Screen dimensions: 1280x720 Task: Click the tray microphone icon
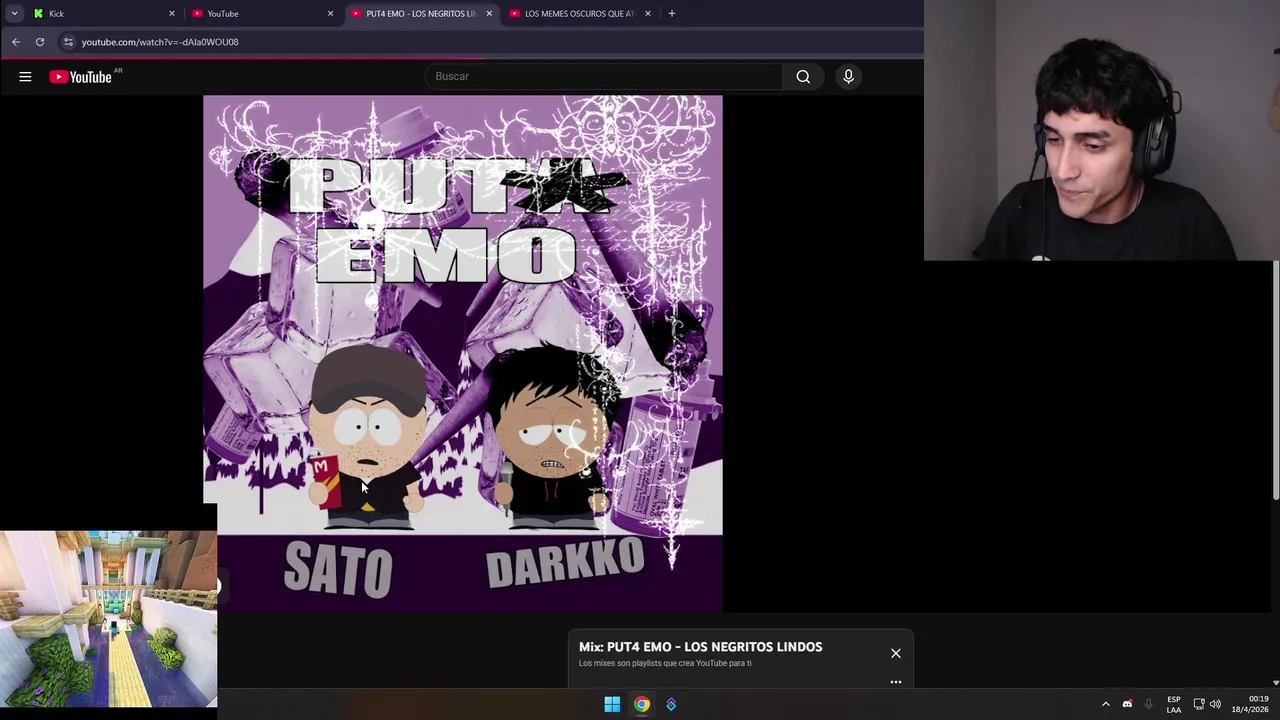1148,704
